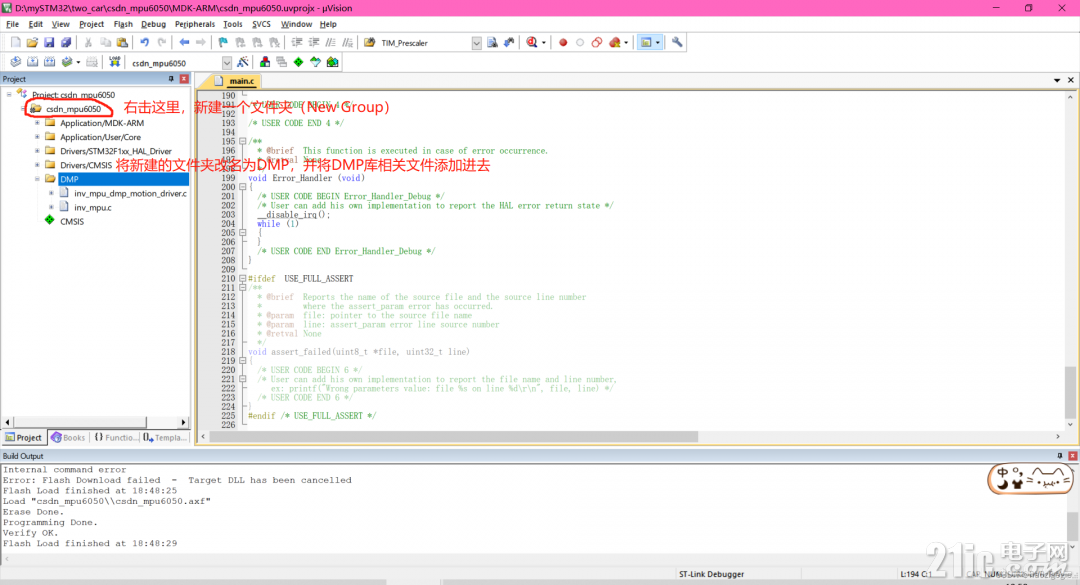This screenshot has height=585, width=1080.
Task: Select the DMP group in tree
Action: point(69,179)
